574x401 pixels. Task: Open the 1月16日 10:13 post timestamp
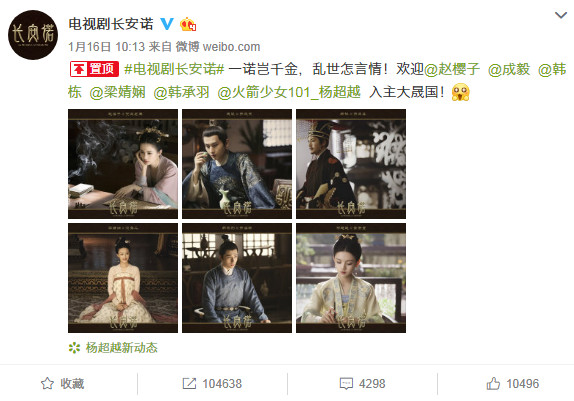point(107,47)
